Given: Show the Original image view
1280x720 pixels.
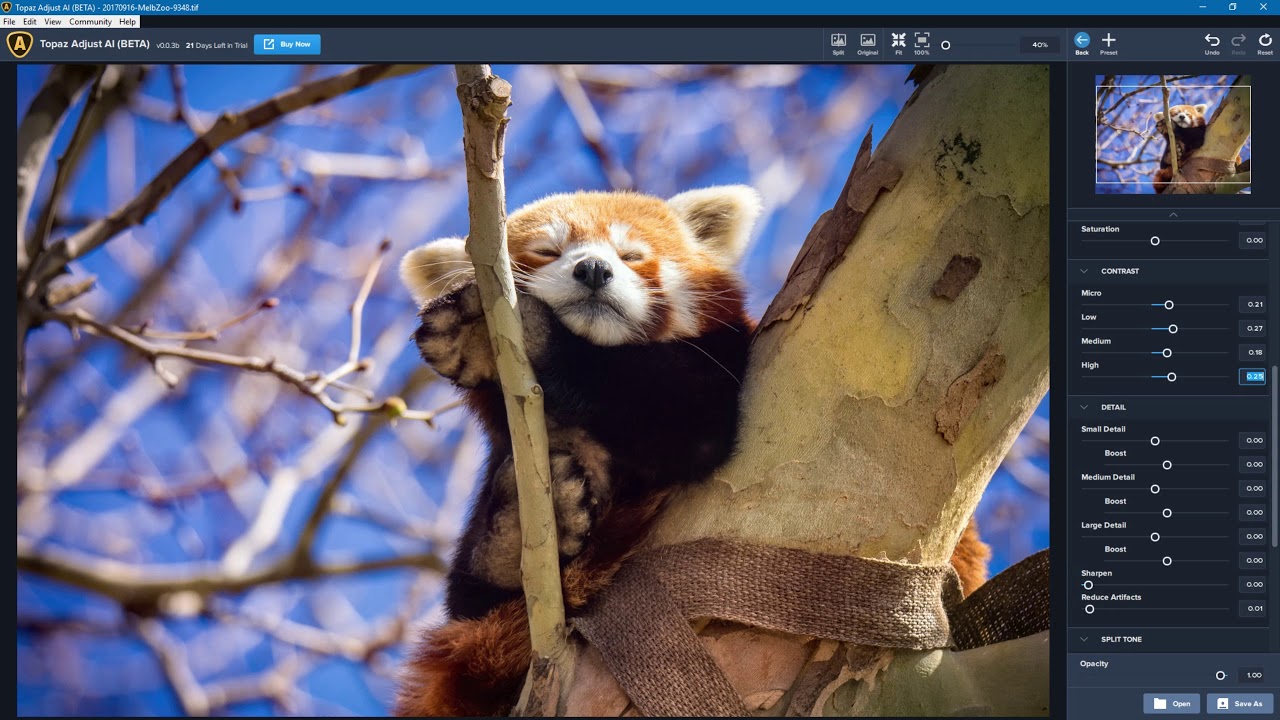Looking at the screenshot, I should tap(868, 43).
